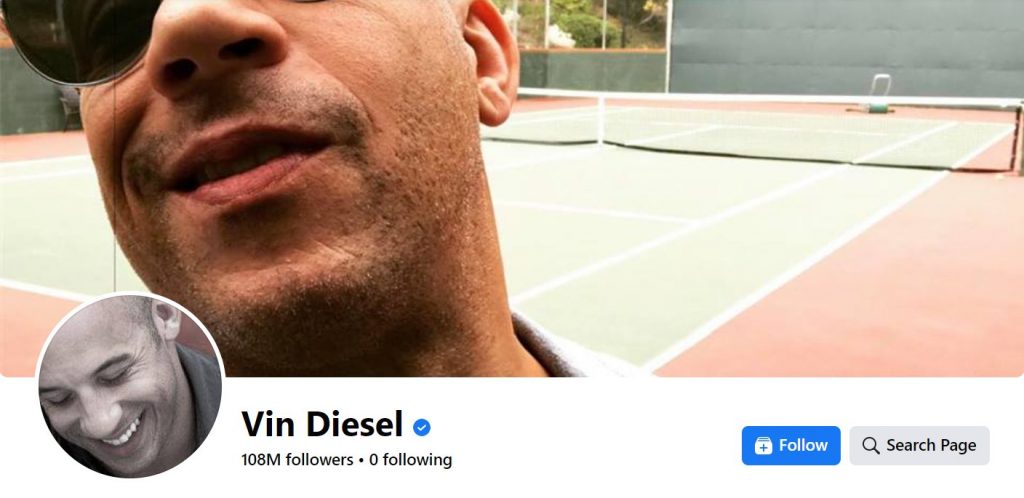
Task: Click the Vin Diesel page name
Action: [321, 424]
